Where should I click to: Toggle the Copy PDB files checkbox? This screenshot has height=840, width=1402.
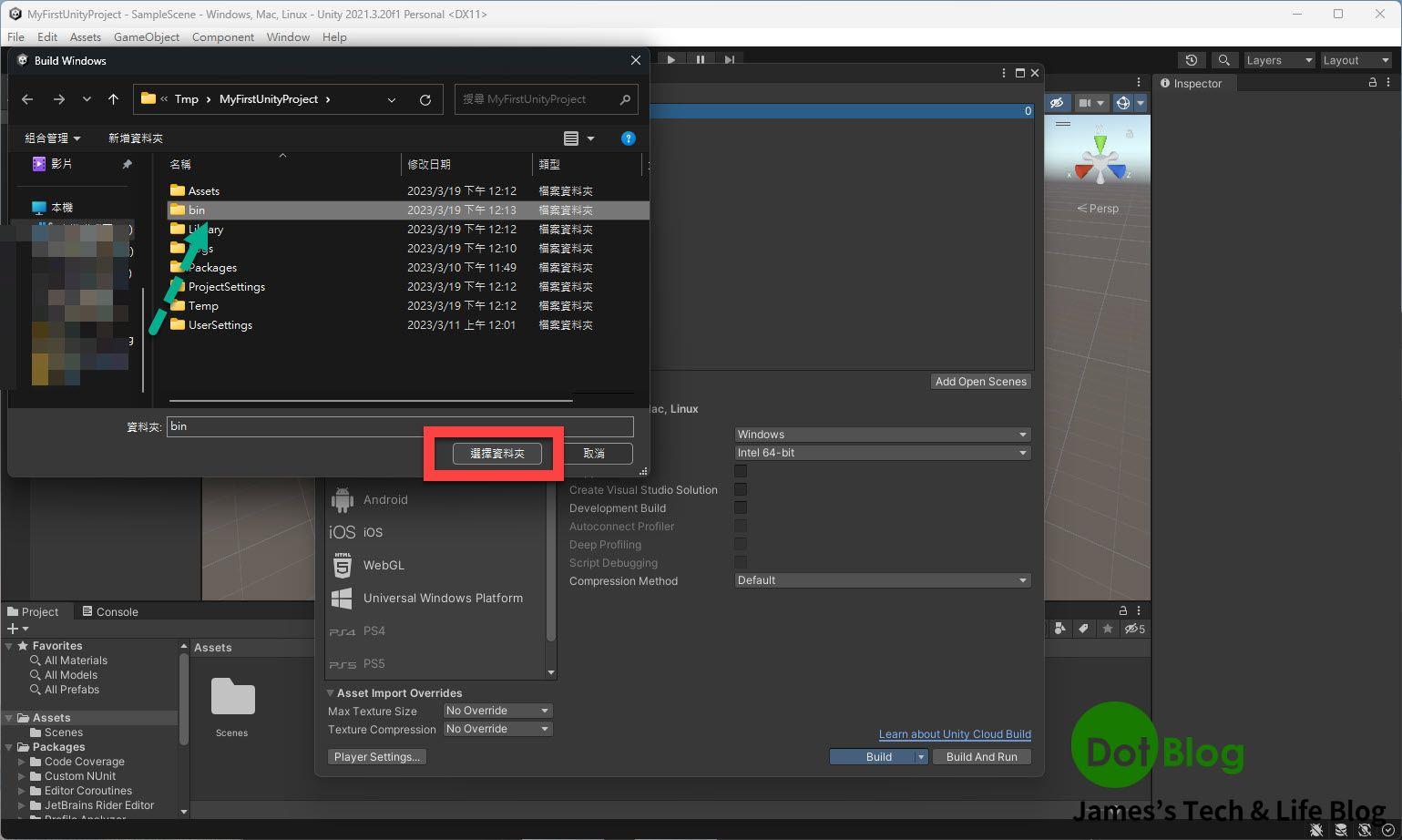pyautogui.click(x=740, y=471)
